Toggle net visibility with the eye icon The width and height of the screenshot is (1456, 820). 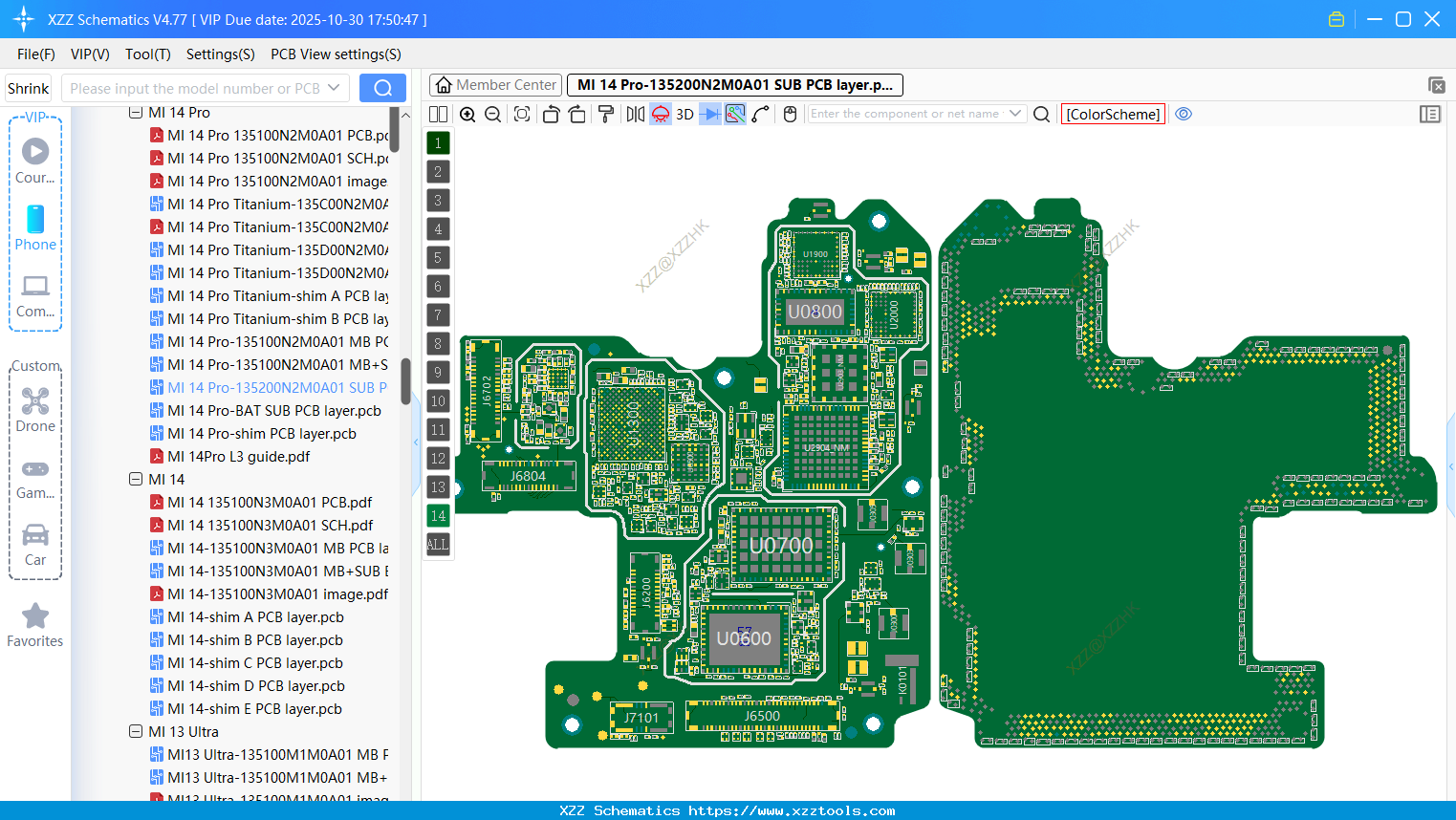(1184, 114)
